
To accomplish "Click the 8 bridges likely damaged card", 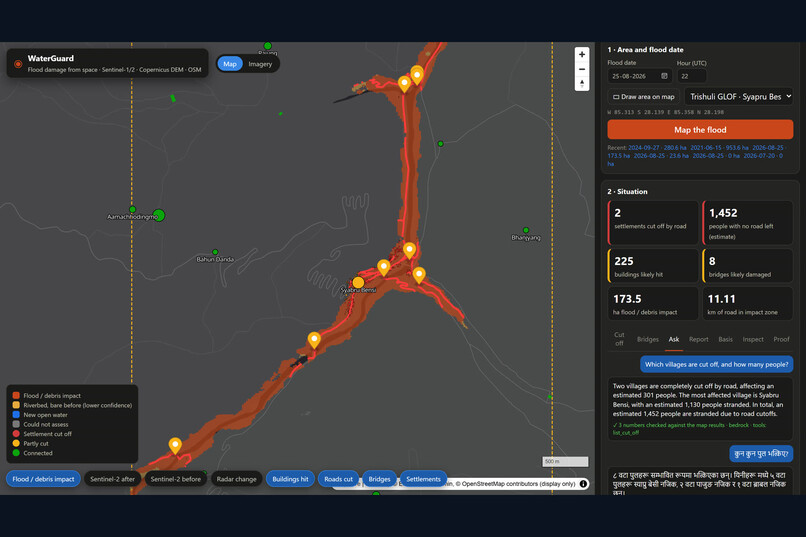I will [747, 266].
